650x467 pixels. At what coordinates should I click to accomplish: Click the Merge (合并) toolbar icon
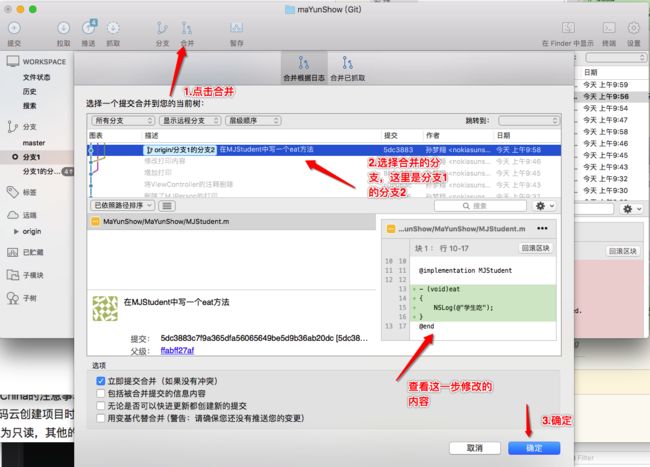point(187,28)
